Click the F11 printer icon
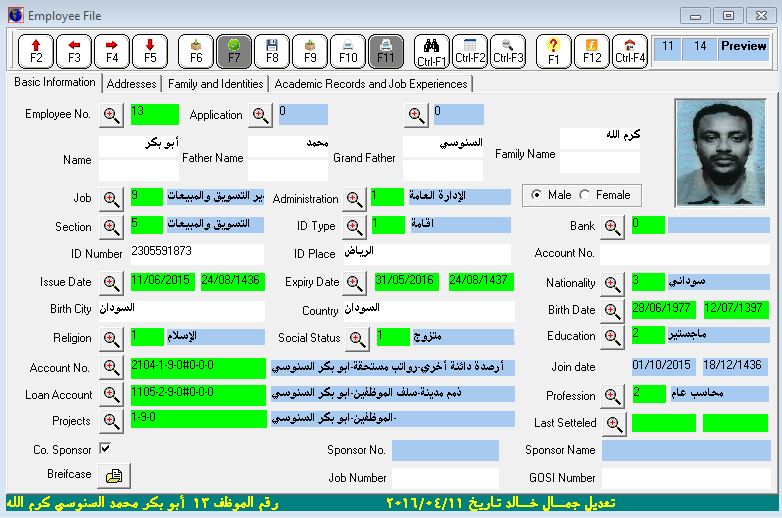 click(385, 50)
